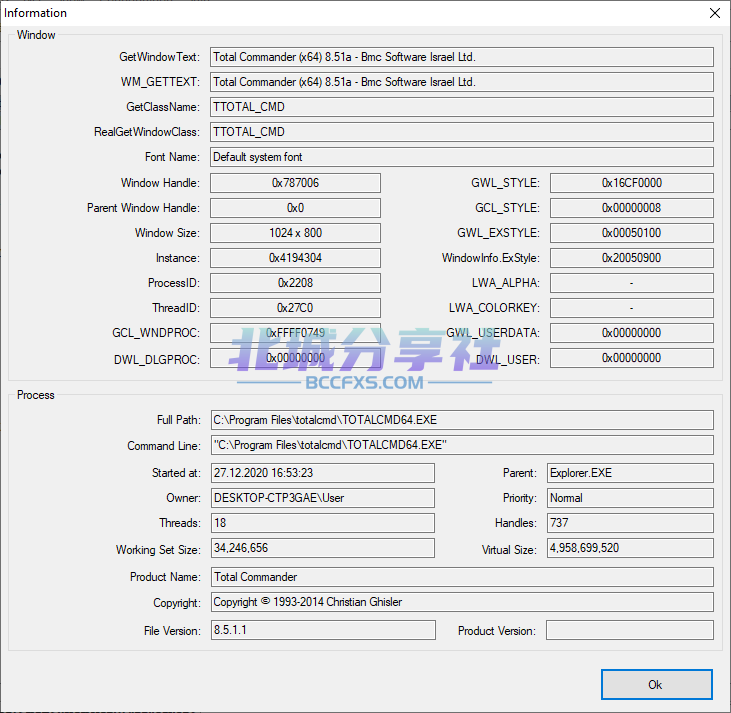Click the 'Full Path:' label
Screen dimensions: 731x713
(x=179, y=420)
